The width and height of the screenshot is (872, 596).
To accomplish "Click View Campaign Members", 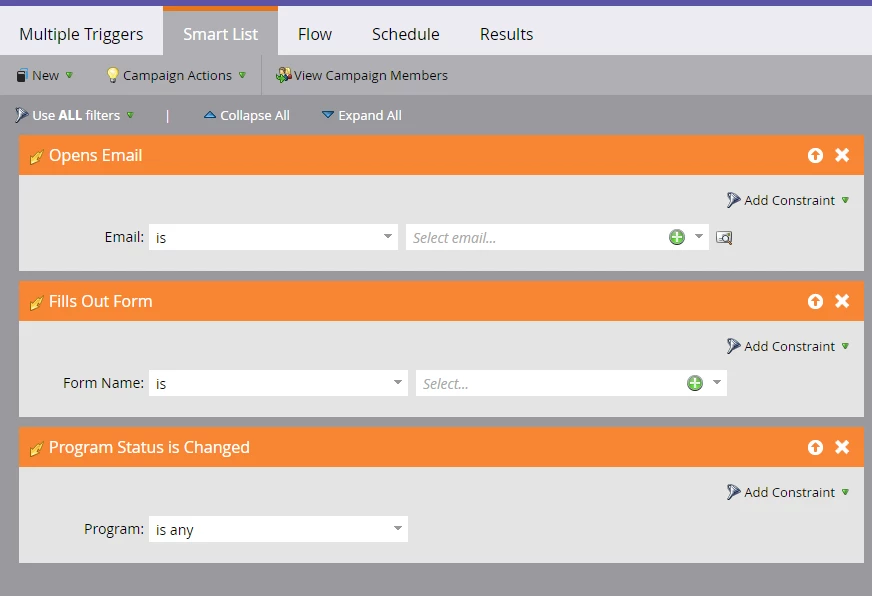I will (x=362, y=75).
